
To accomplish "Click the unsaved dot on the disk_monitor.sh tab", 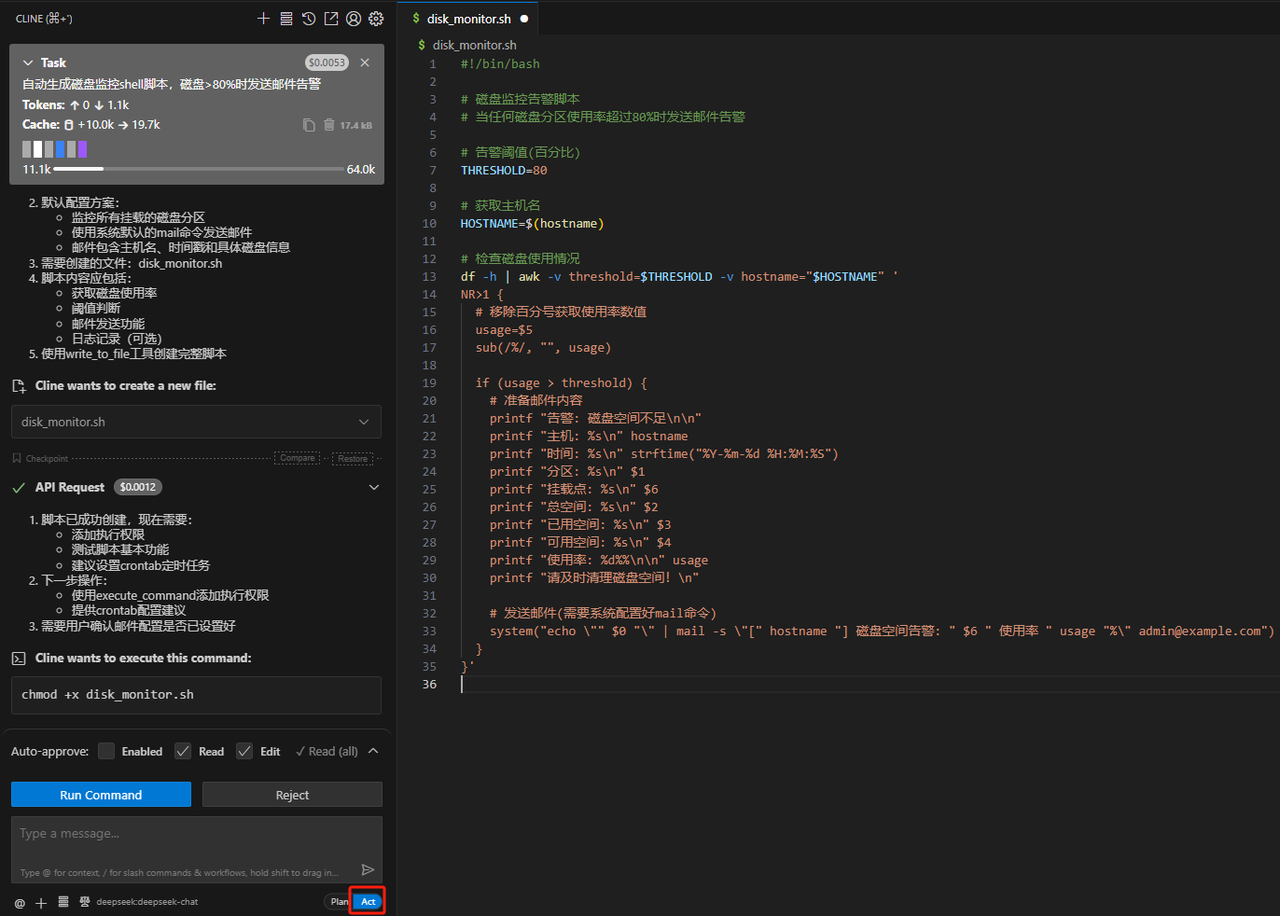I will [x=524, y=19].
